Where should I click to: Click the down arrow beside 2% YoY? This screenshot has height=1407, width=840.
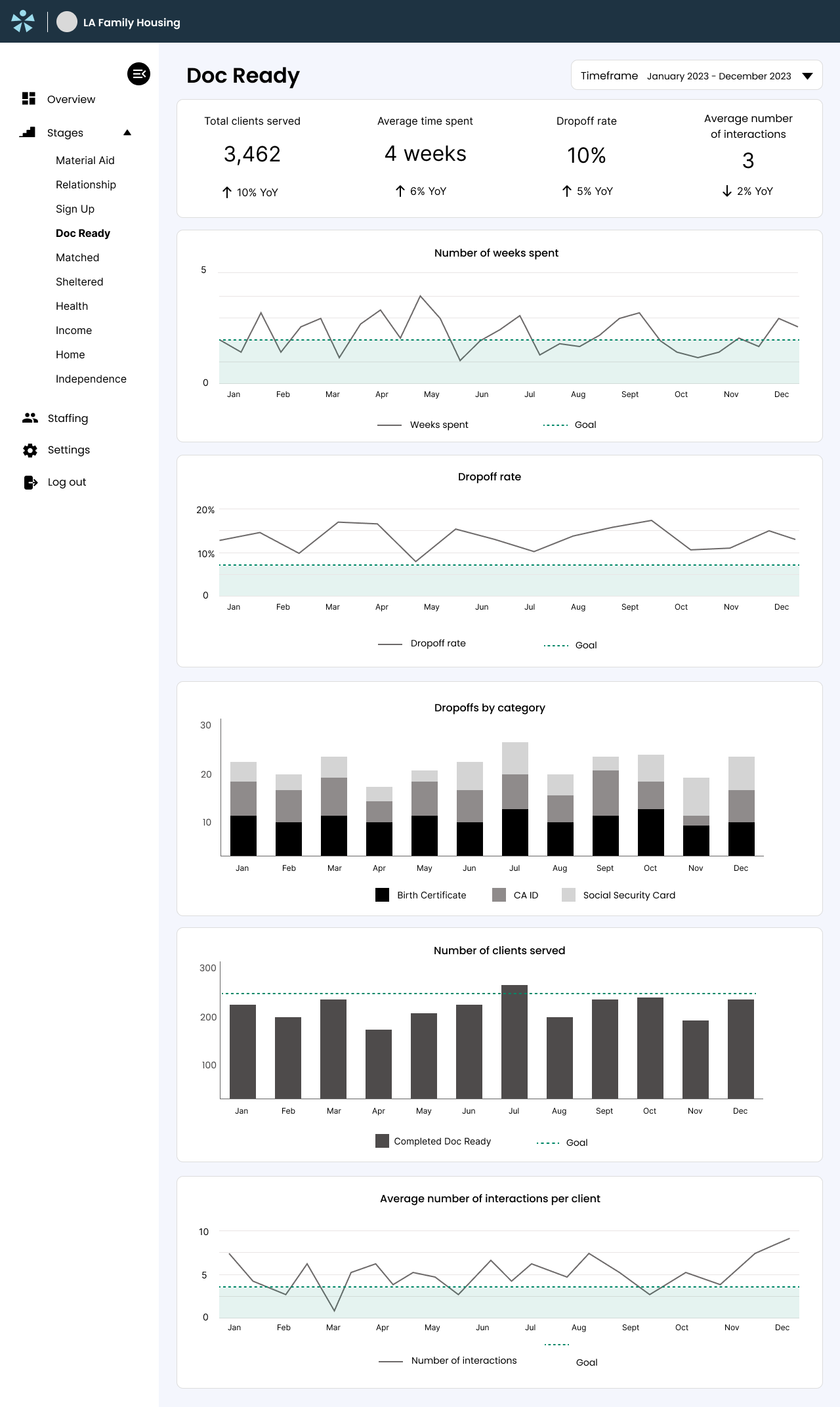727,191
